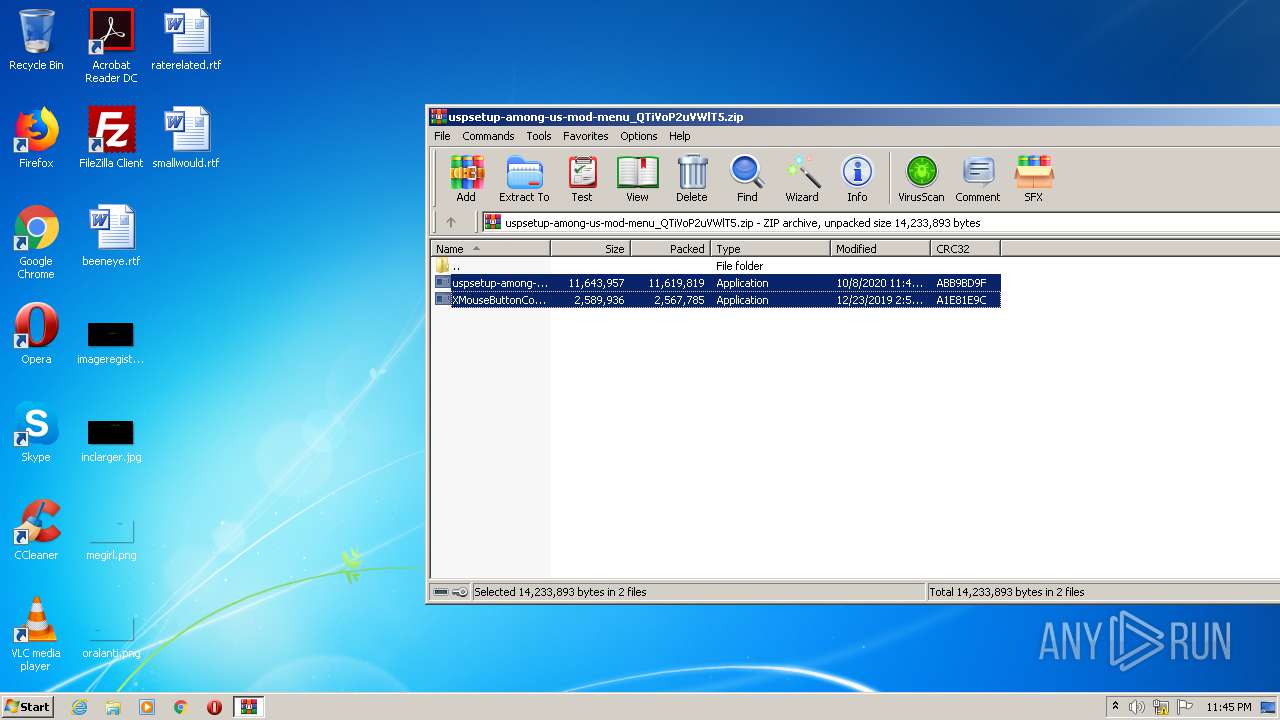Image resolution: width=1280 pixels, height=720 pixels.
Task: Click the CRC32 value ABB9BD9F
Action: tap(961, 283)
